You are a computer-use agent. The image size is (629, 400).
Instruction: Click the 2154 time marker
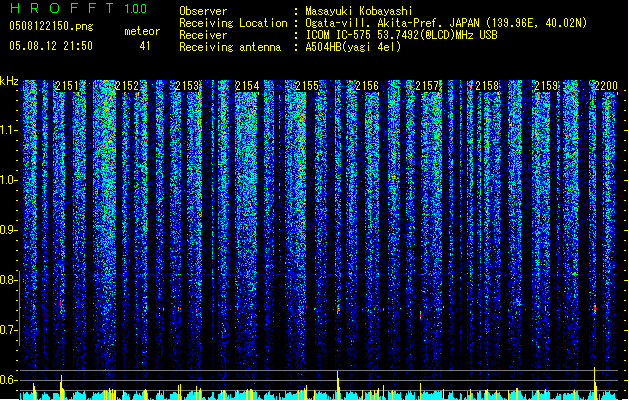247,86
